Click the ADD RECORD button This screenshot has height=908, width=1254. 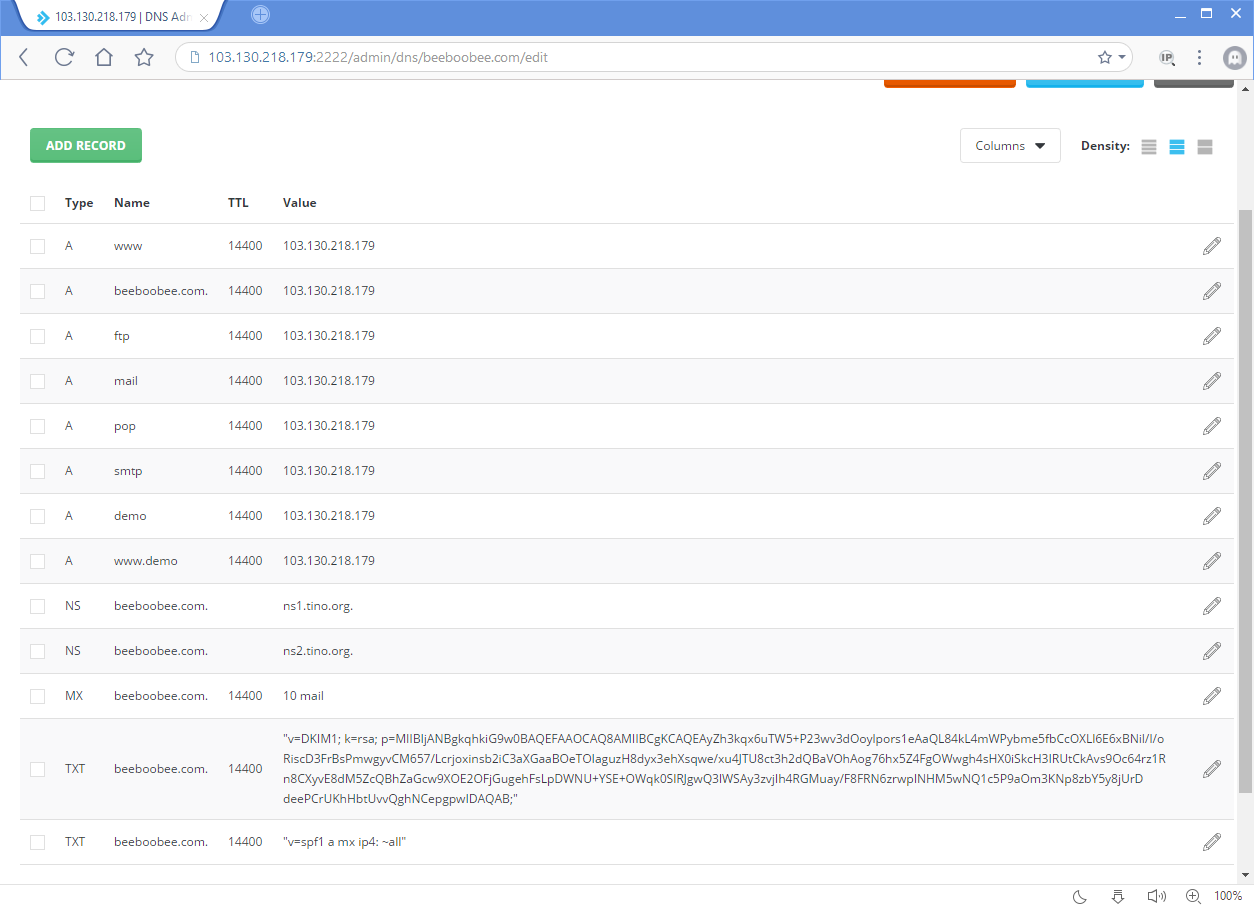[x=86, y=146]
